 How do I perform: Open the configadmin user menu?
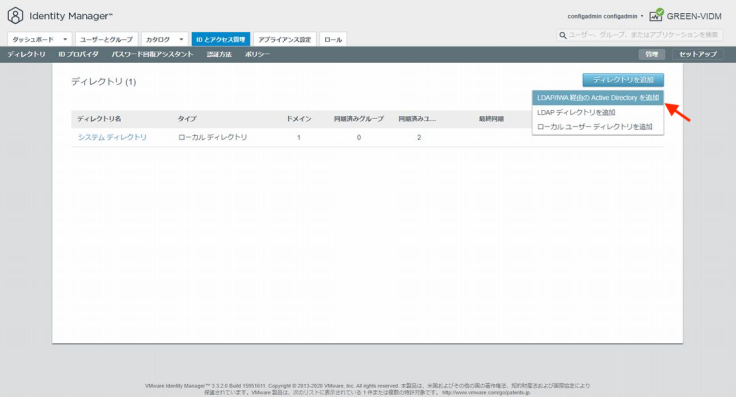tap(605, 16)
